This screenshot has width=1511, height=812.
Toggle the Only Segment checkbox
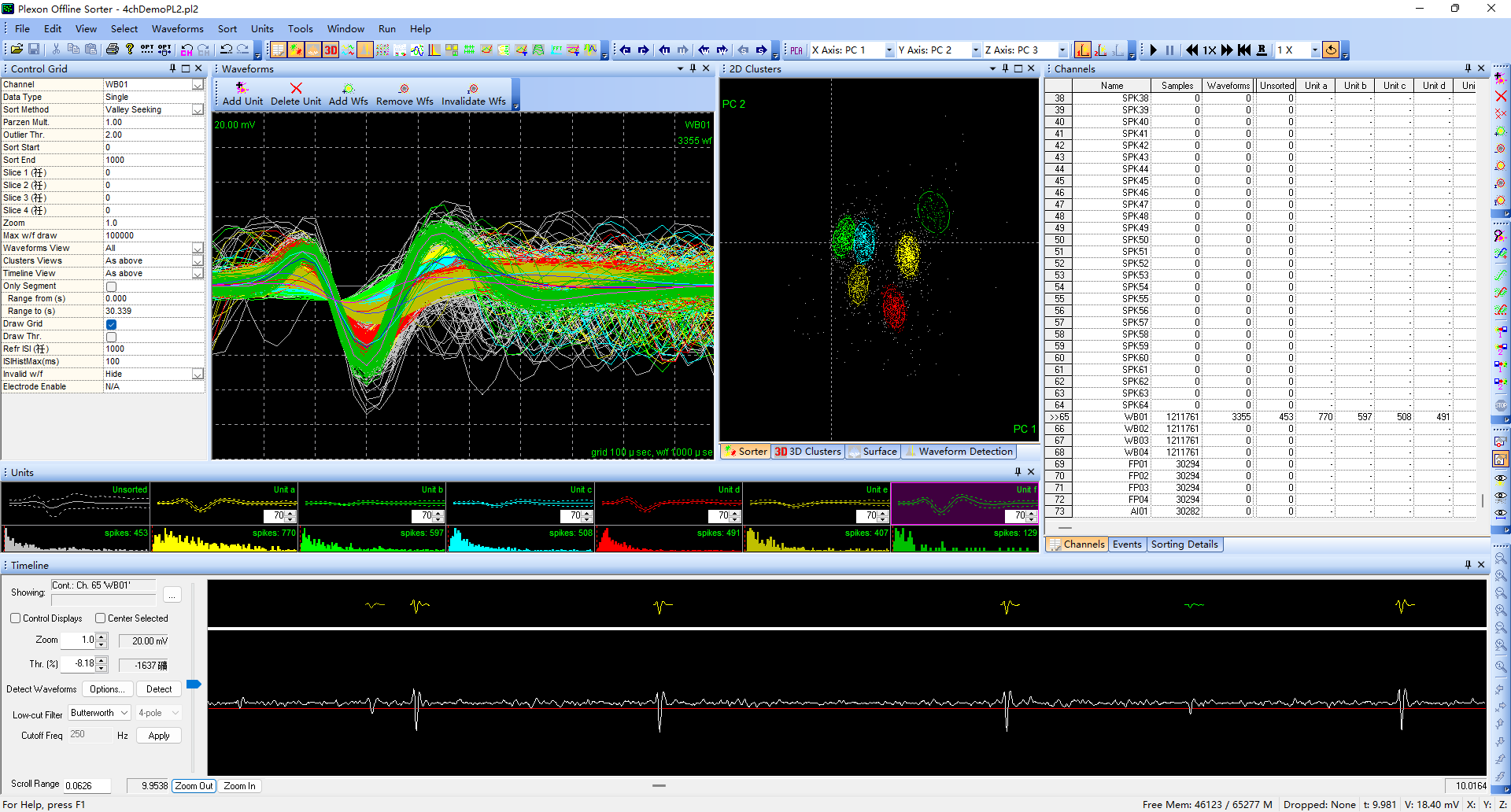pyautogui.click(x=111, y=286)
